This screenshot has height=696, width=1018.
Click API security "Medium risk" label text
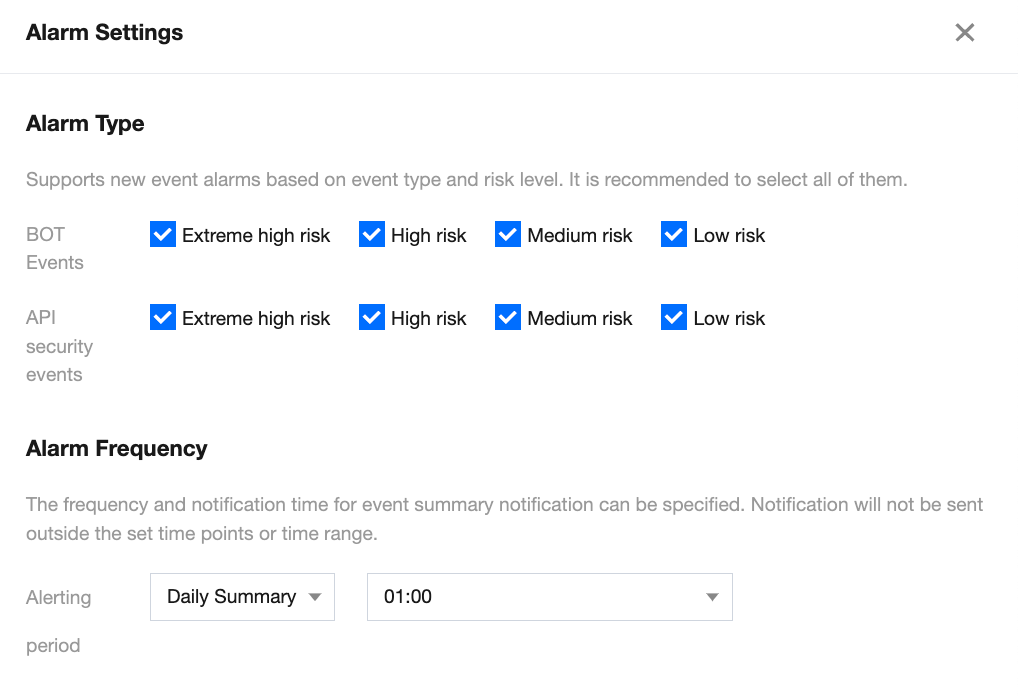[580, 318]
